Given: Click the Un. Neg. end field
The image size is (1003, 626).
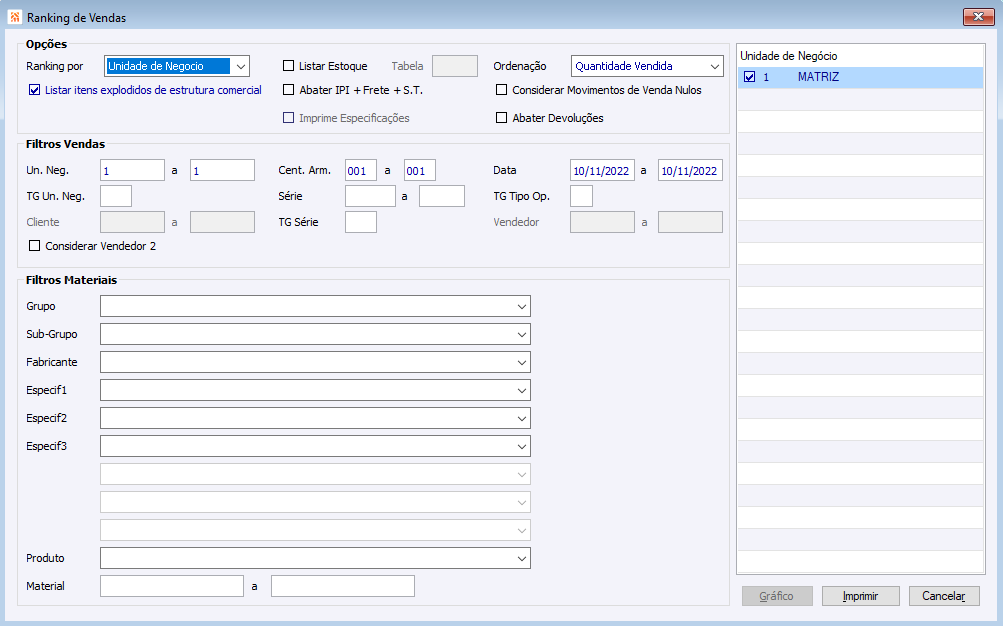Looking at the screenshot, I should pyautogui.click(x=222, y=170).
